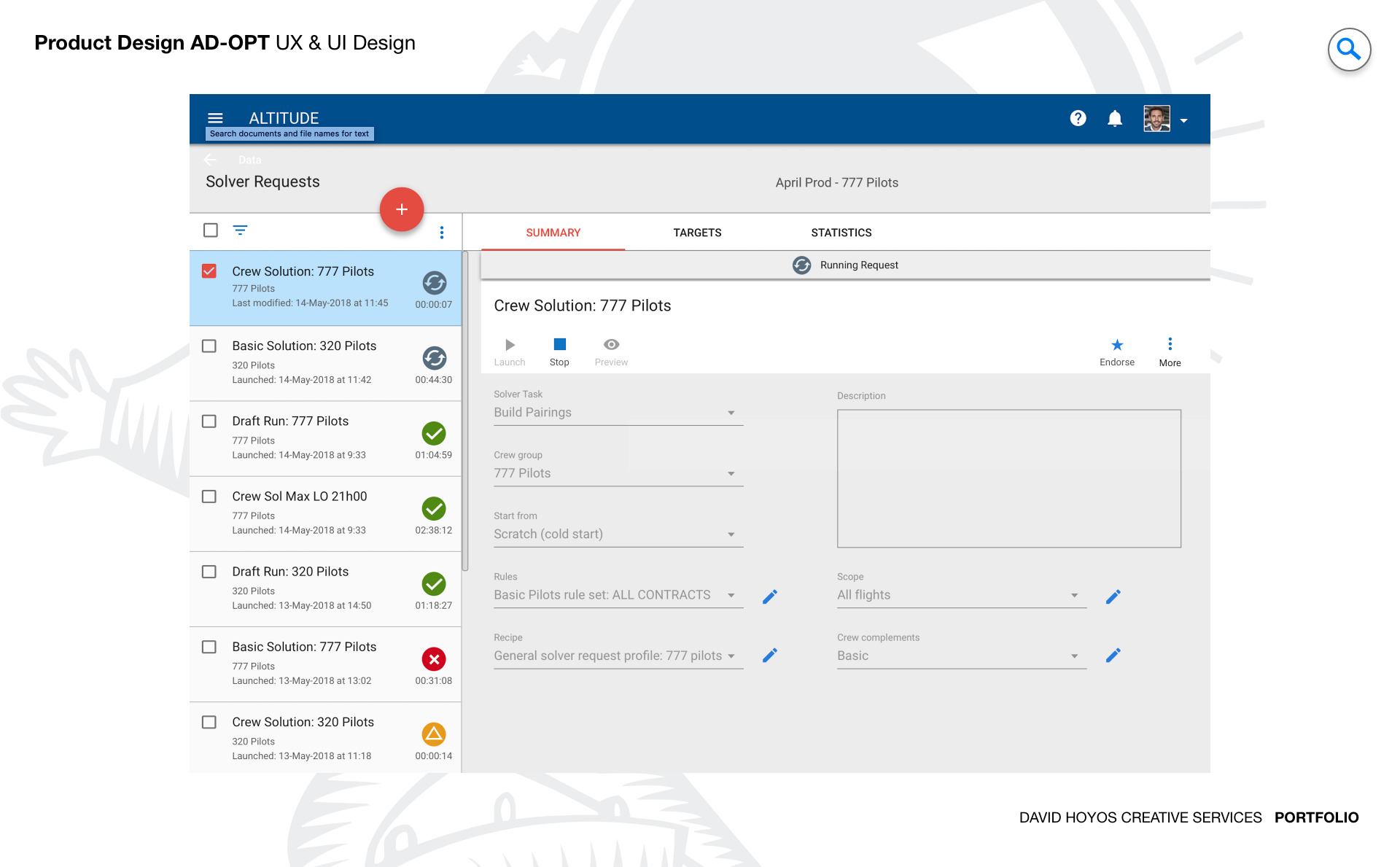Viewport: 1400px width, 867px height.
Task: Open the Rules Basic Pilots rule set dropdown
Action: click(618, 595)
